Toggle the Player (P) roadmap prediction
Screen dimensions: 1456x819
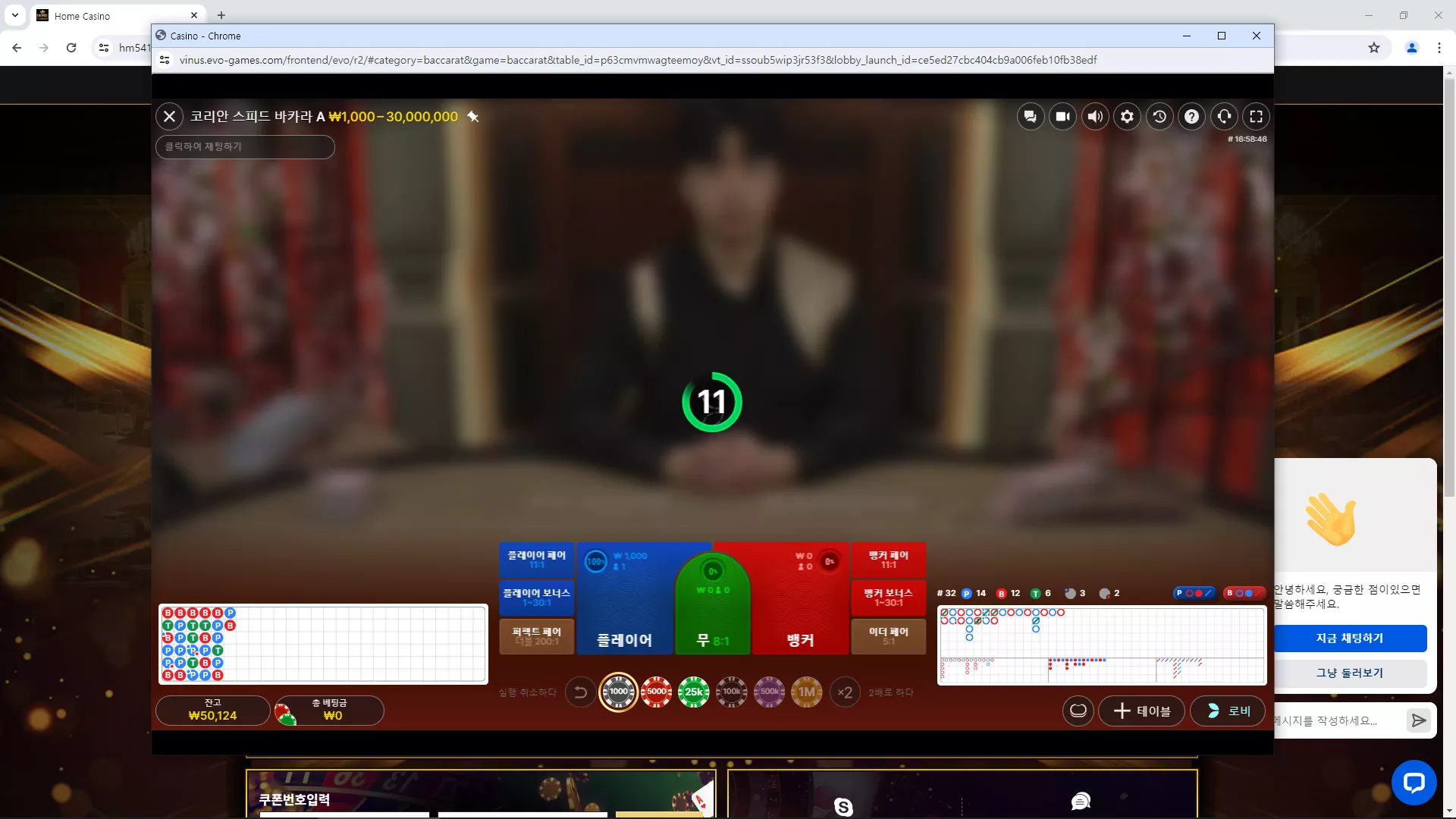coord(1194,593)
